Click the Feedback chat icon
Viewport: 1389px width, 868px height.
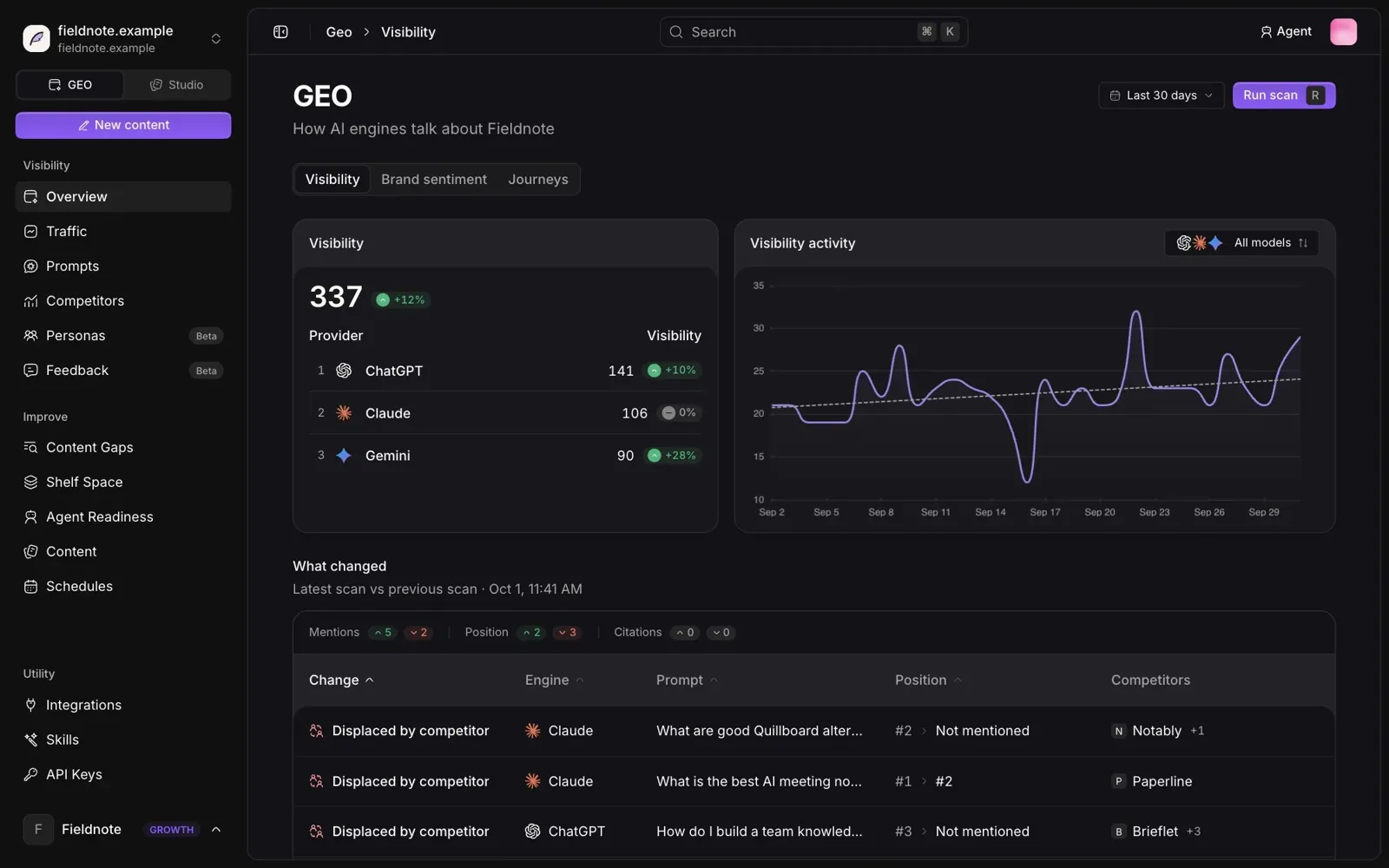click(30, 371)
